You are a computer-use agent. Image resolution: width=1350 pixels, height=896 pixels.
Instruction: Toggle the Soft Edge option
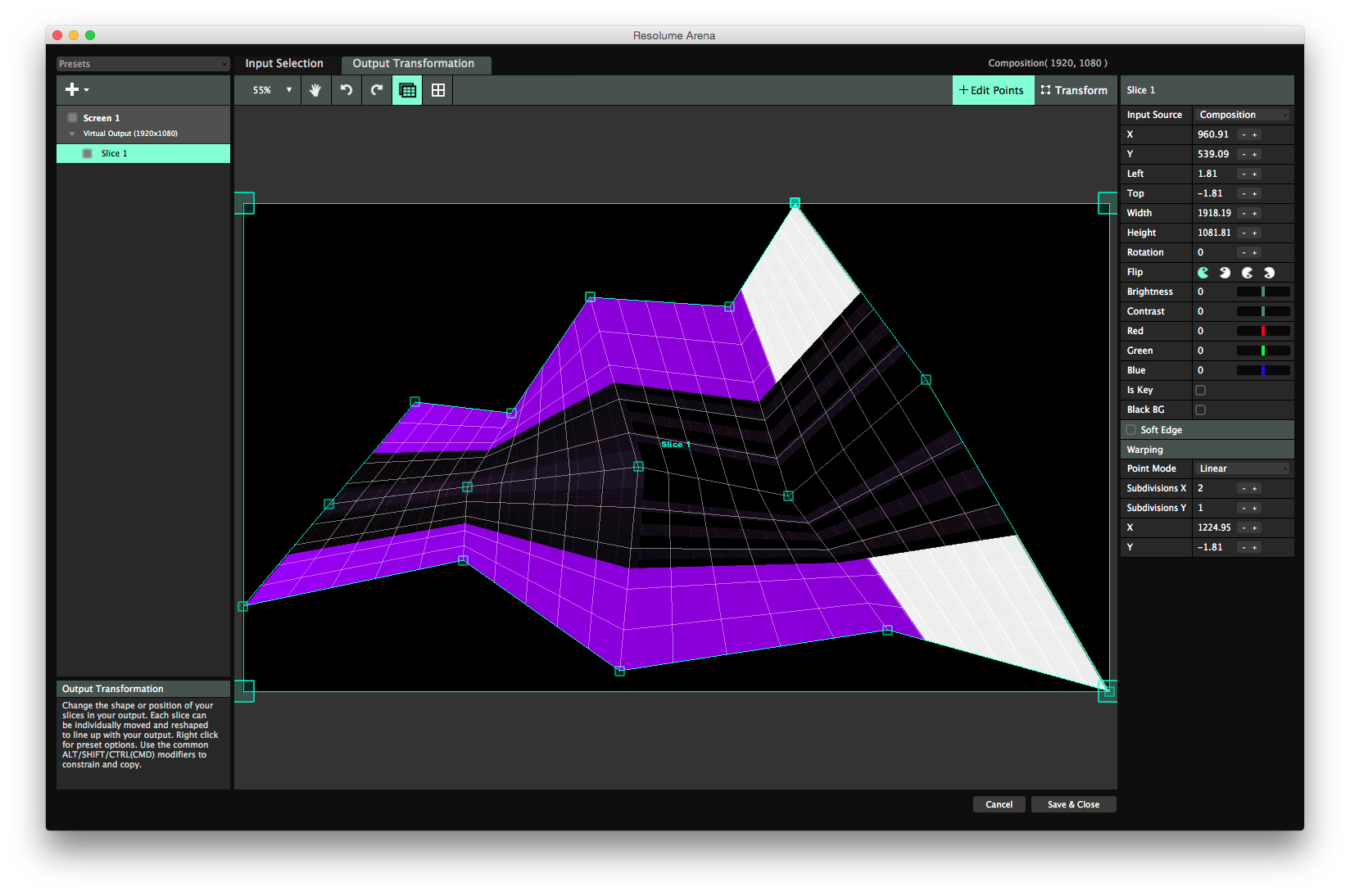(x=1130, y=429)
